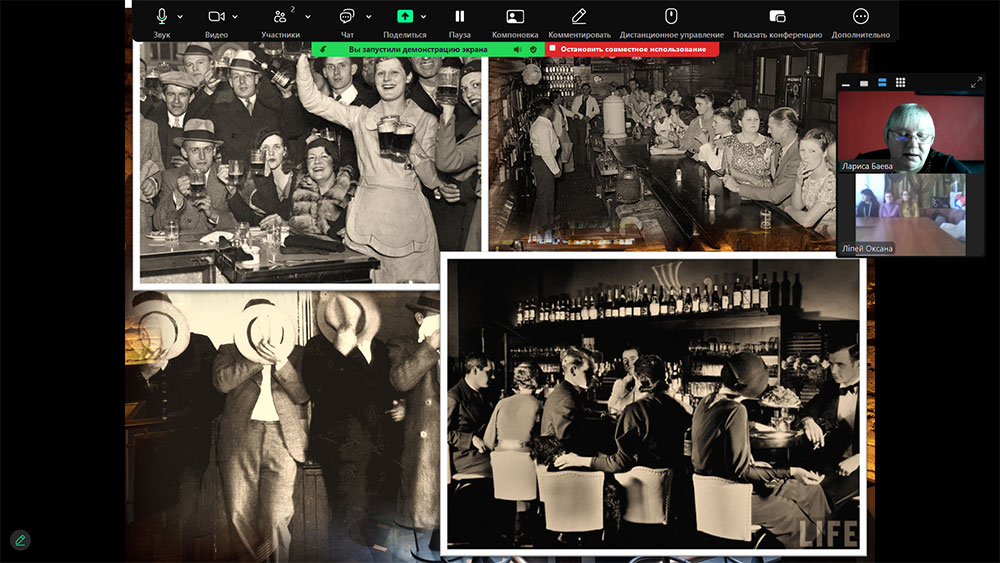
Task: Toggle camera with the Видео button
Action: point(216,17)
